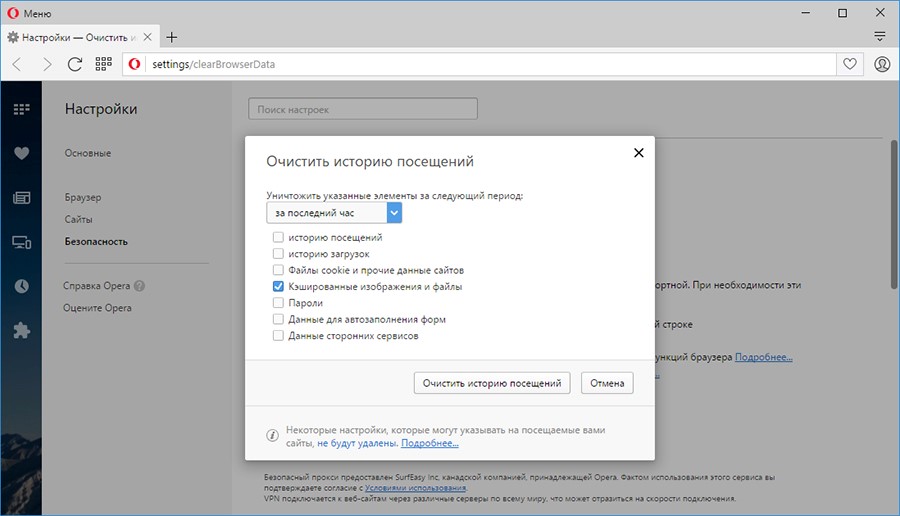Open Extensions puzzle icon in sidebar
The width and height of the screenshot is (900, 516).
(21, 331)
